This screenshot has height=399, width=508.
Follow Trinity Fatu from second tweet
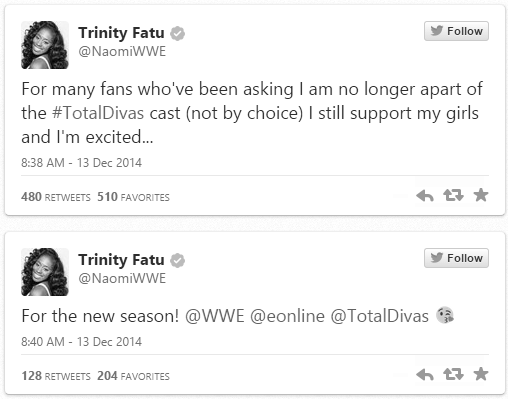[x=456, y=258]
